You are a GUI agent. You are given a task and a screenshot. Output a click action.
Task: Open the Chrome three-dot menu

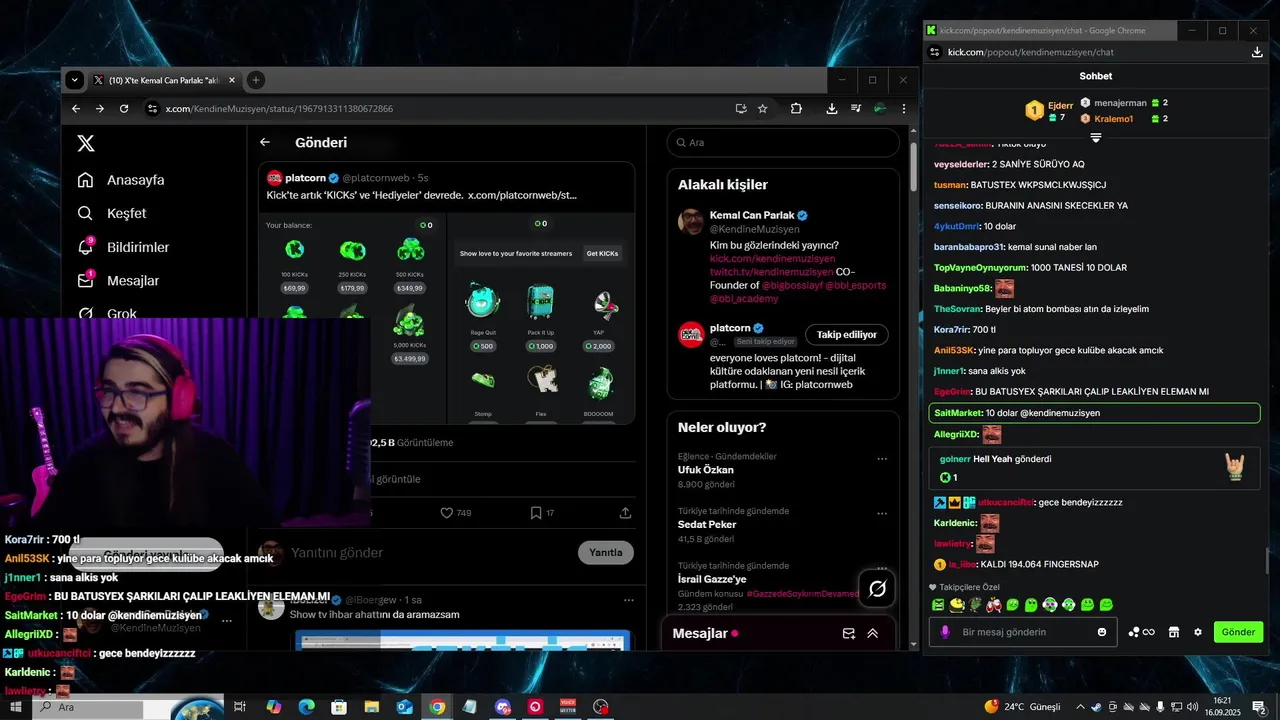(904, 108)
